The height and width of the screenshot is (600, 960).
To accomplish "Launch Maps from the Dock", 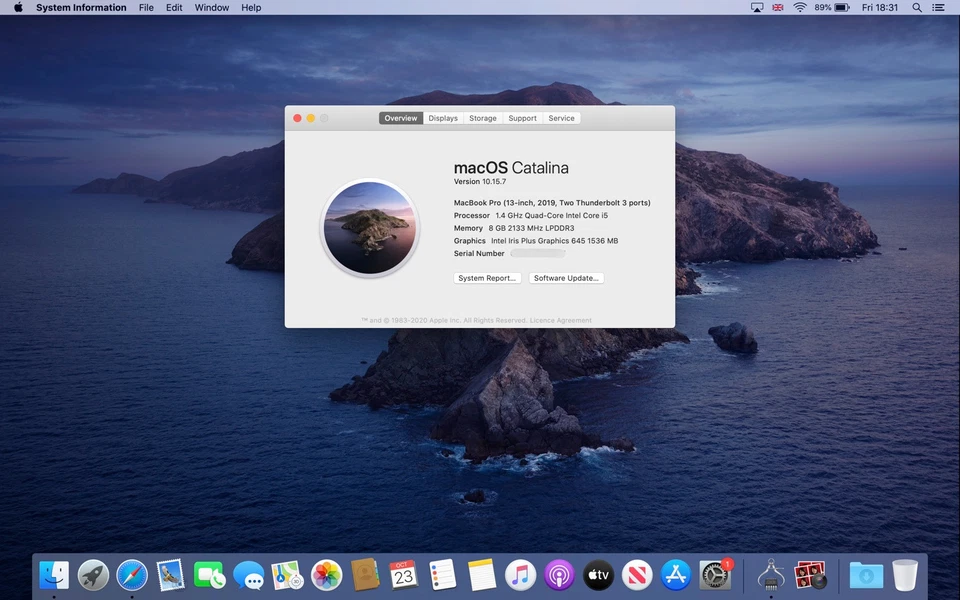I will pos(287,576).
